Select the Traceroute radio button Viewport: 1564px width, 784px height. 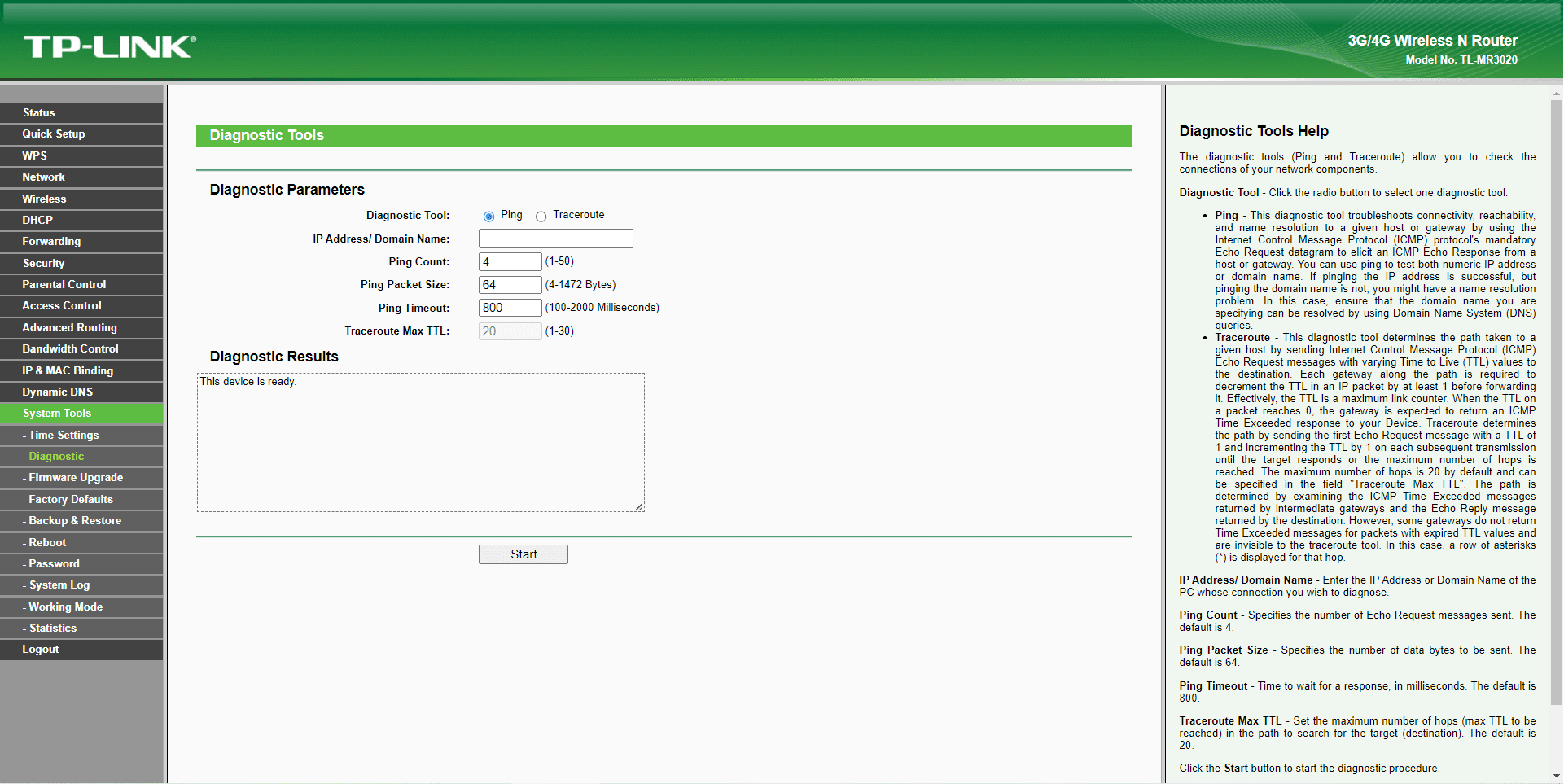(541, 217)
